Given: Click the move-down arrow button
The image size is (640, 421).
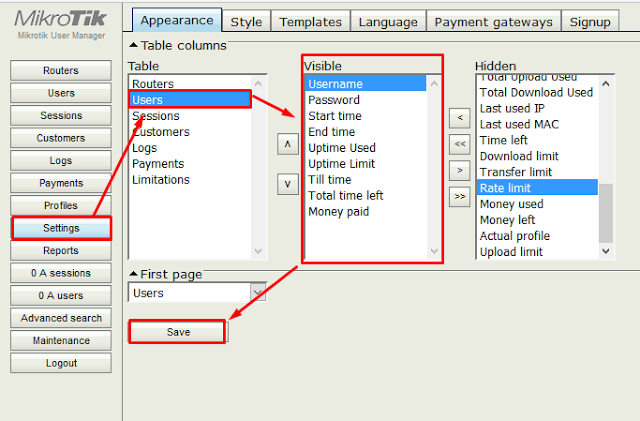Looking at the screenshot, I should [288, 183].
